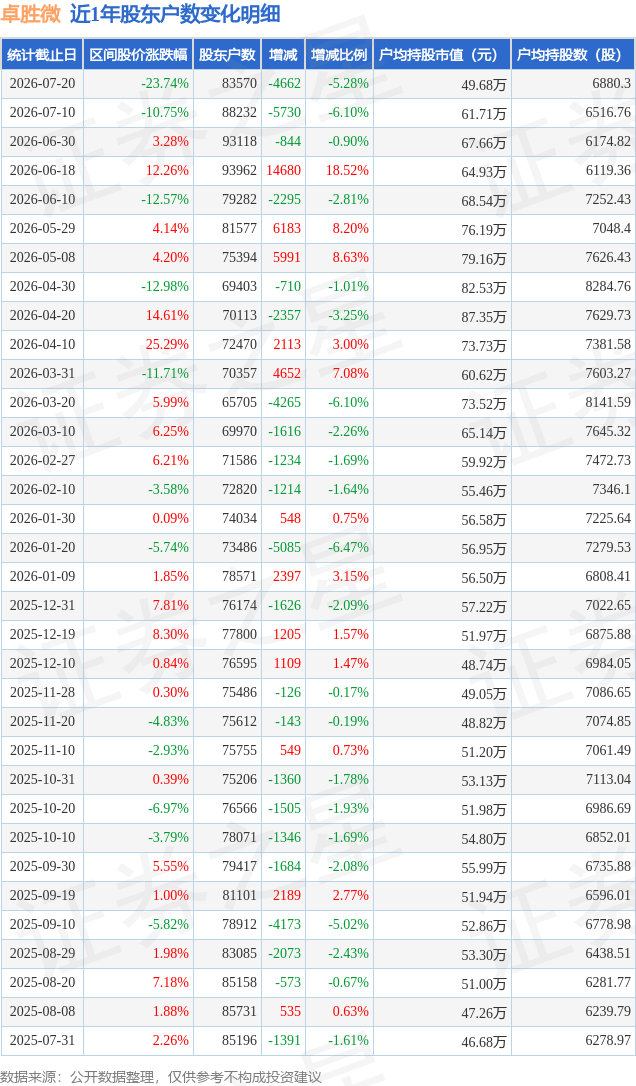The image size is (636, 1086).
Task: Select the 2026-06-18 date cell
Action: coord(42,170)
